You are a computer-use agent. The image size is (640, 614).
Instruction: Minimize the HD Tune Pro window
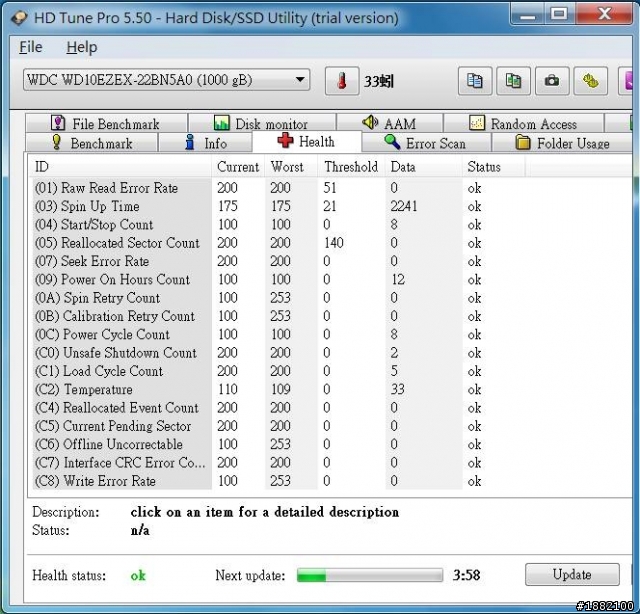coord(528,15)
